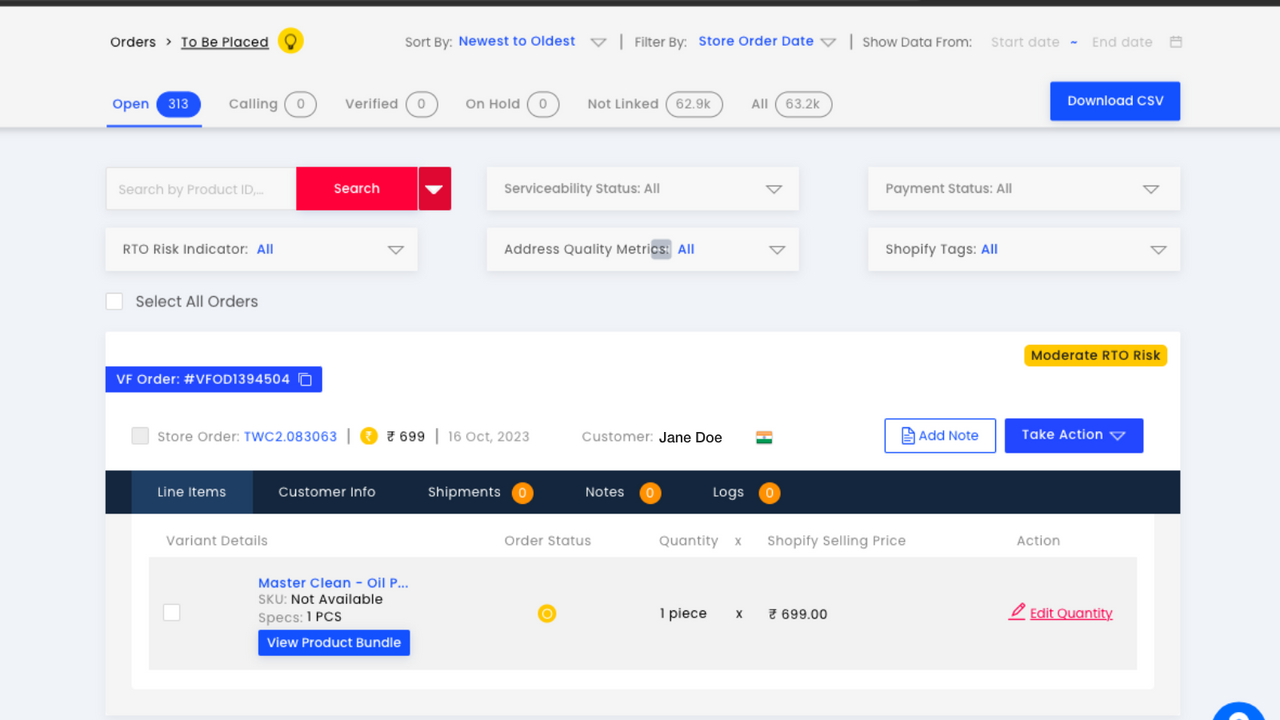Click the order date 16 Oct, 2023

pos(489,437)
